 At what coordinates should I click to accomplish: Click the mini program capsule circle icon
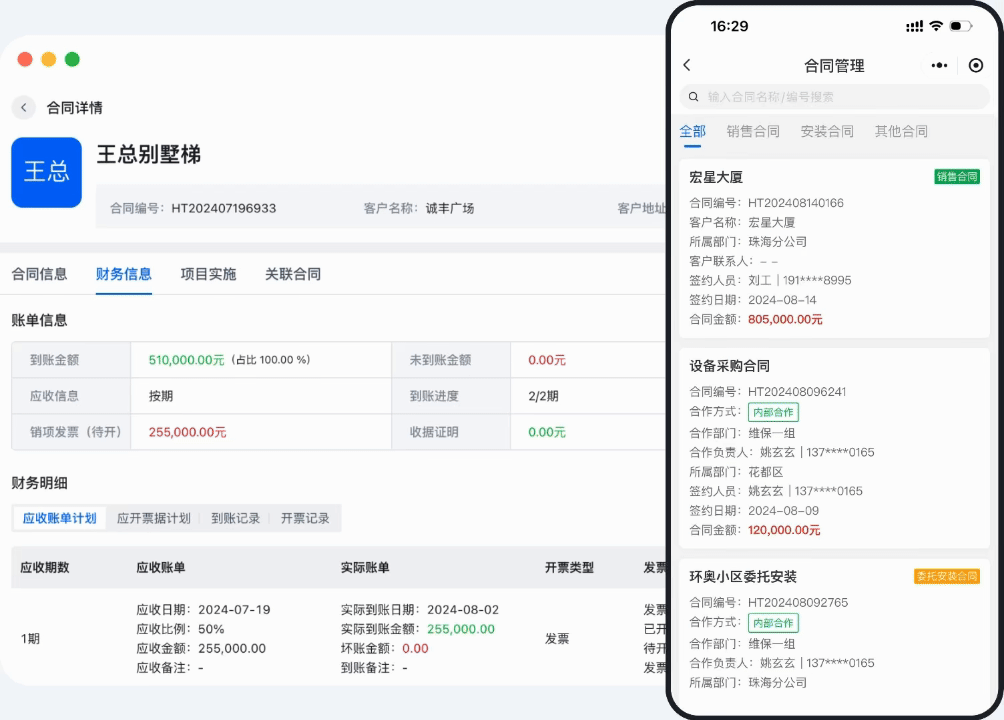point(976,65)
